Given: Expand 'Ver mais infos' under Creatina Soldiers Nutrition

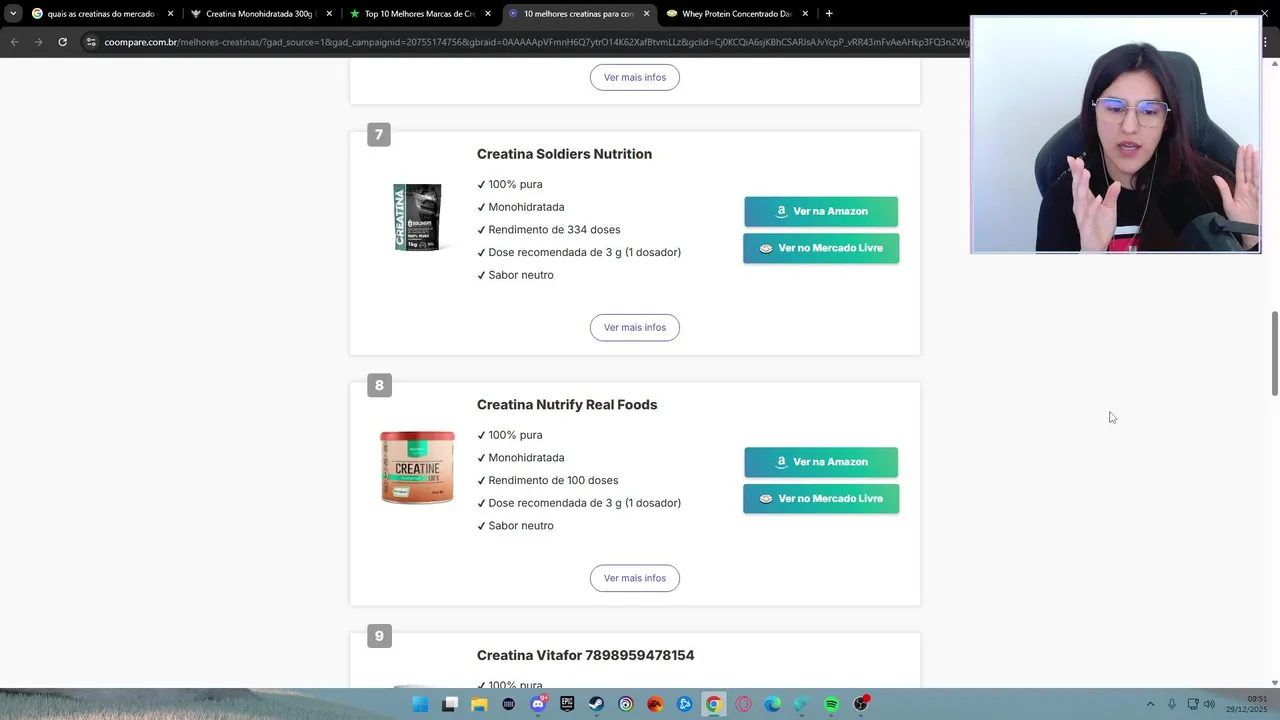Looking at the screenshot, I should click(635, 328).
